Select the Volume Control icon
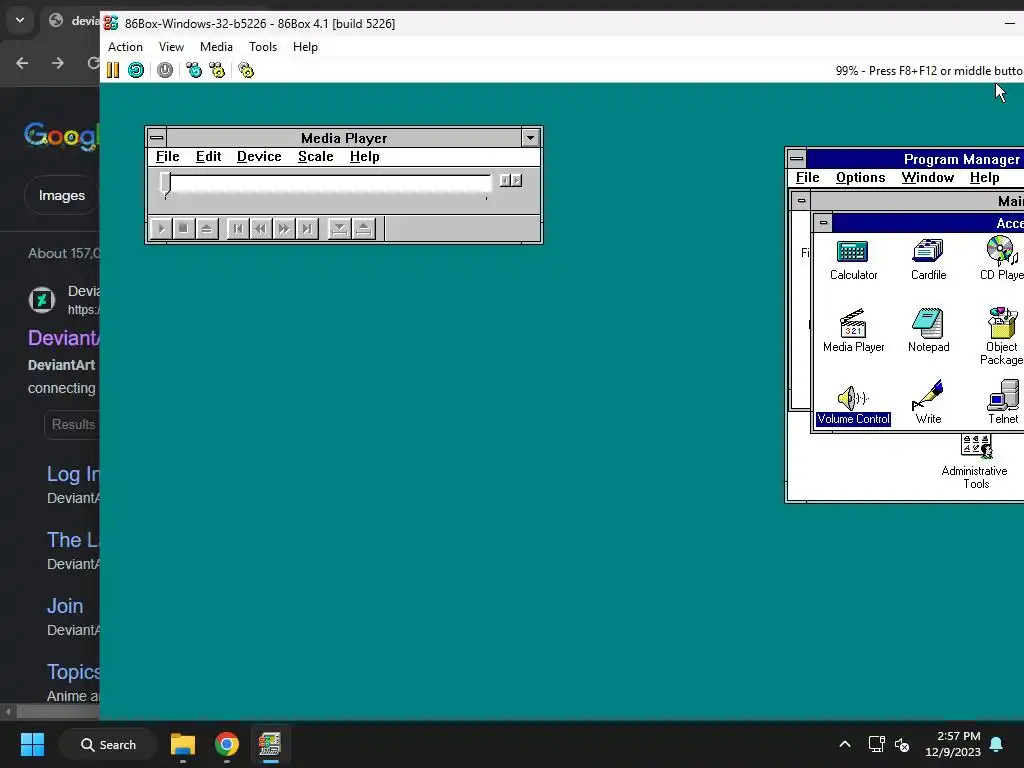The image size is (1024, 768). tap(853, 405)
